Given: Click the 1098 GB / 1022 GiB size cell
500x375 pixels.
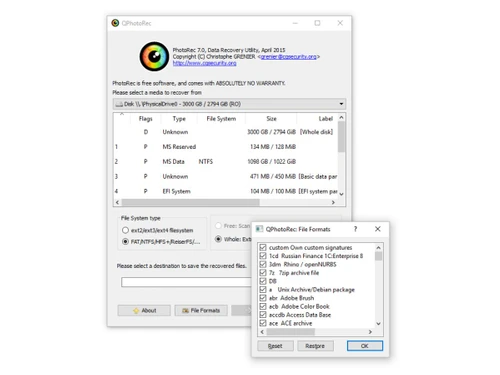Looking at the screenshot, I should tap(271, 162).
